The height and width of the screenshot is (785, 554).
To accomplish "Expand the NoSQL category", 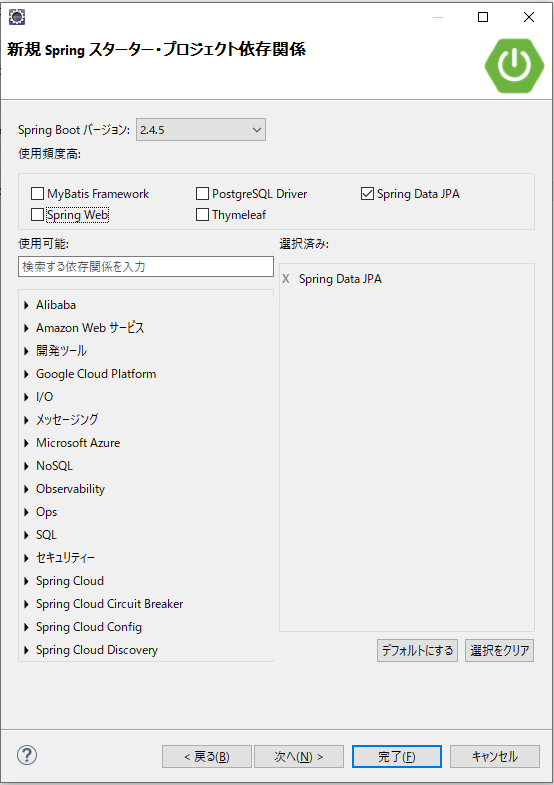I will click(x=27, y=466).
